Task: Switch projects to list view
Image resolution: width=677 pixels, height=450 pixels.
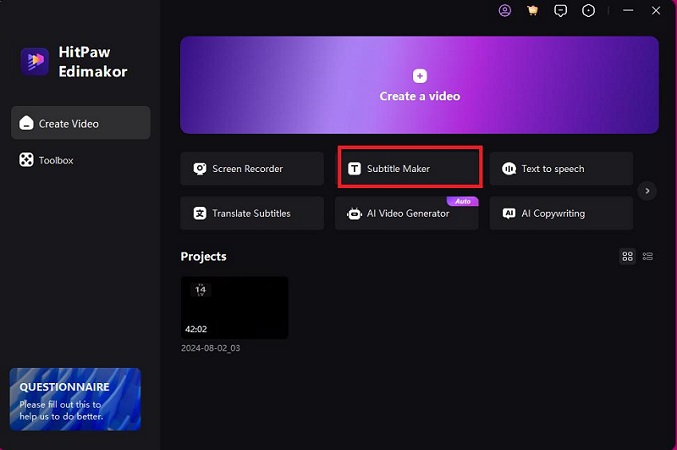Action: pos(648,257)
